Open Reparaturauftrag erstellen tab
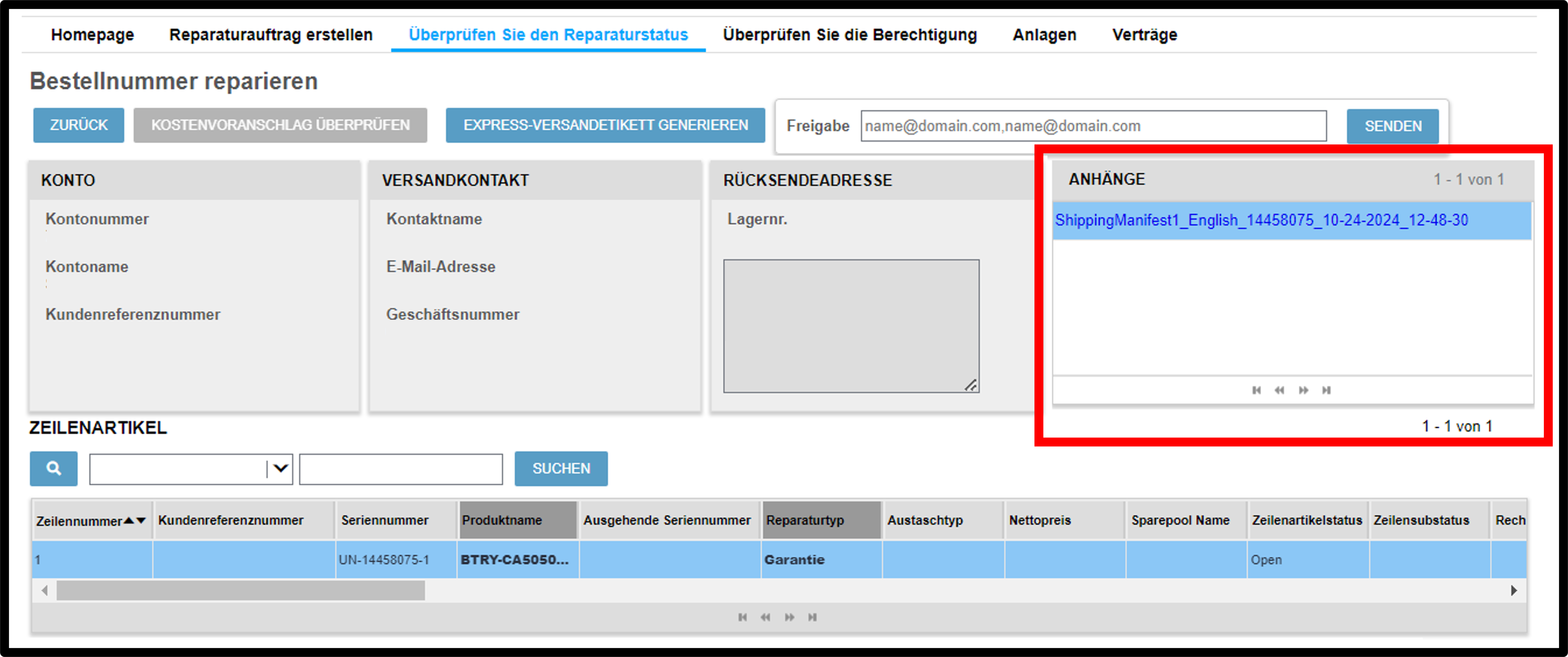The height and width of the screenshot is (657, 1568). 271,35
